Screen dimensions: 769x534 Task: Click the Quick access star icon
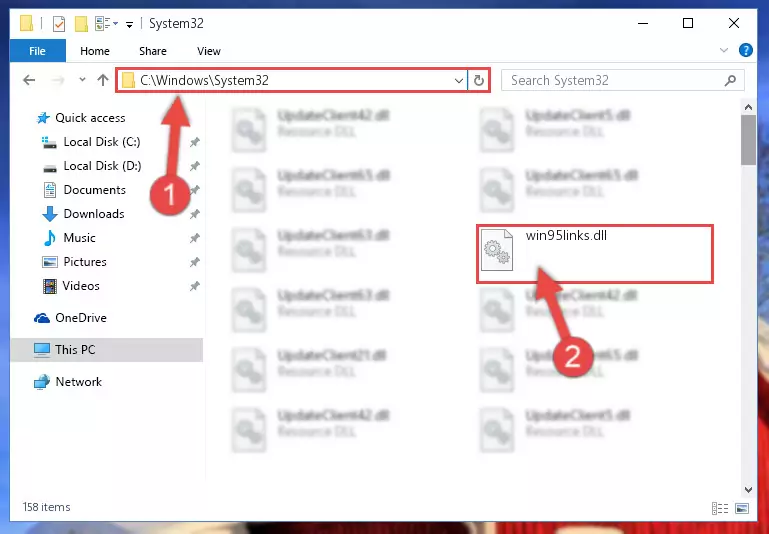[x=43, y=118]
